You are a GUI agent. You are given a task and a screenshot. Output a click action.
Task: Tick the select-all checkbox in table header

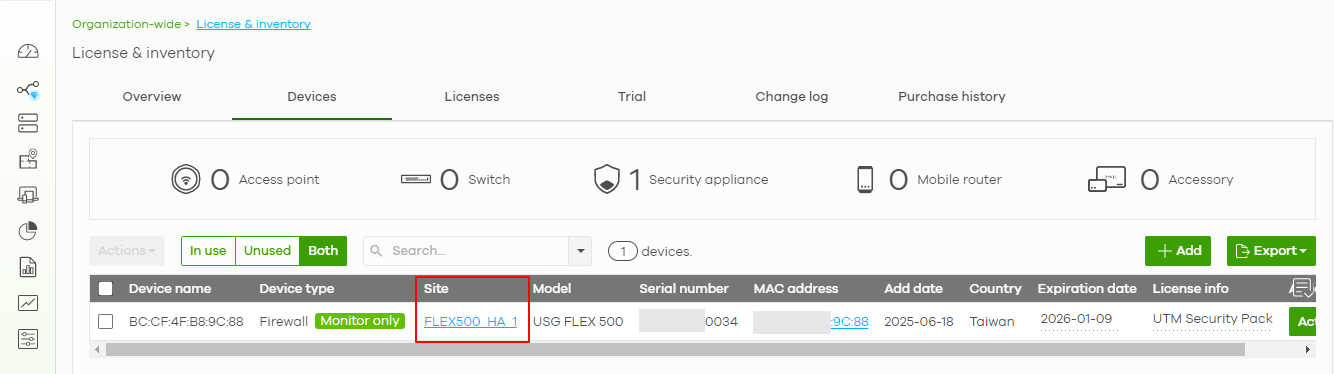click(x=106, y=289)
